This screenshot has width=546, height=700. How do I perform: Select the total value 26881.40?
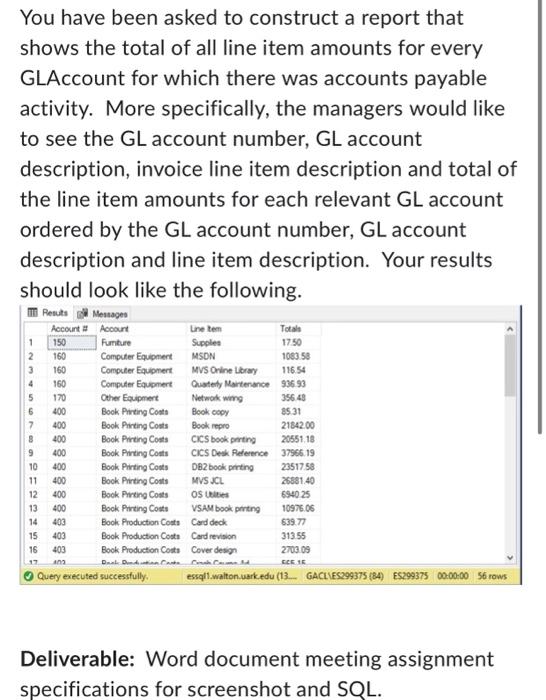pos(298,481)
